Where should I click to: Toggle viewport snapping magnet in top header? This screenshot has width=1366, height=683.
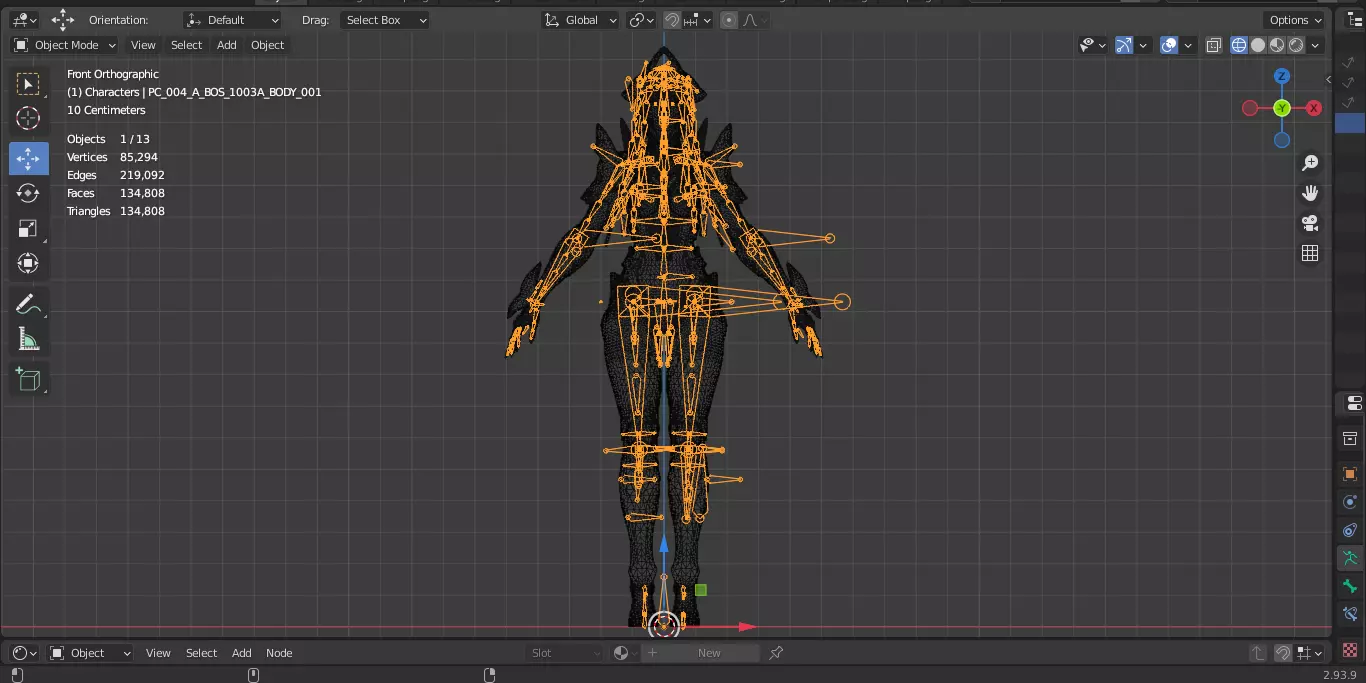tap(672, 20)
